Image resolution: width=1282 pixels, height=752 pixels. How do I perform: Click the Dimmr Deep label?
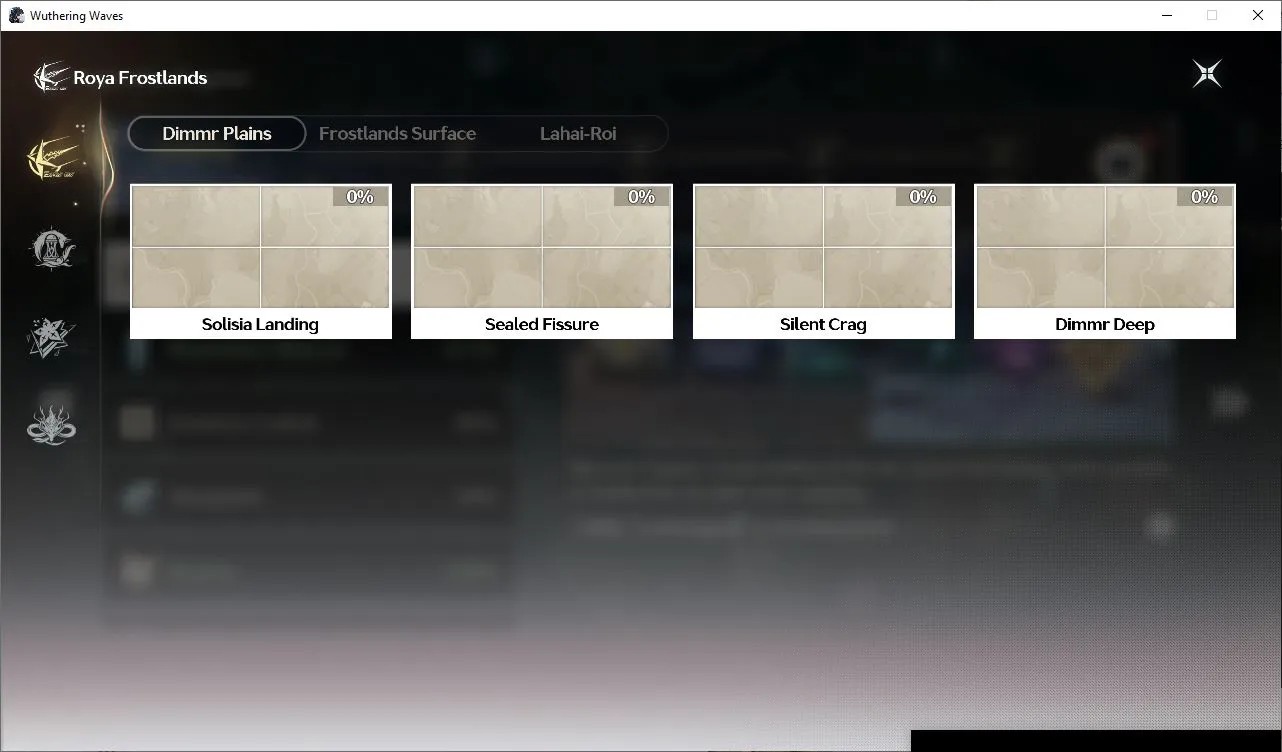[1105, 324]
